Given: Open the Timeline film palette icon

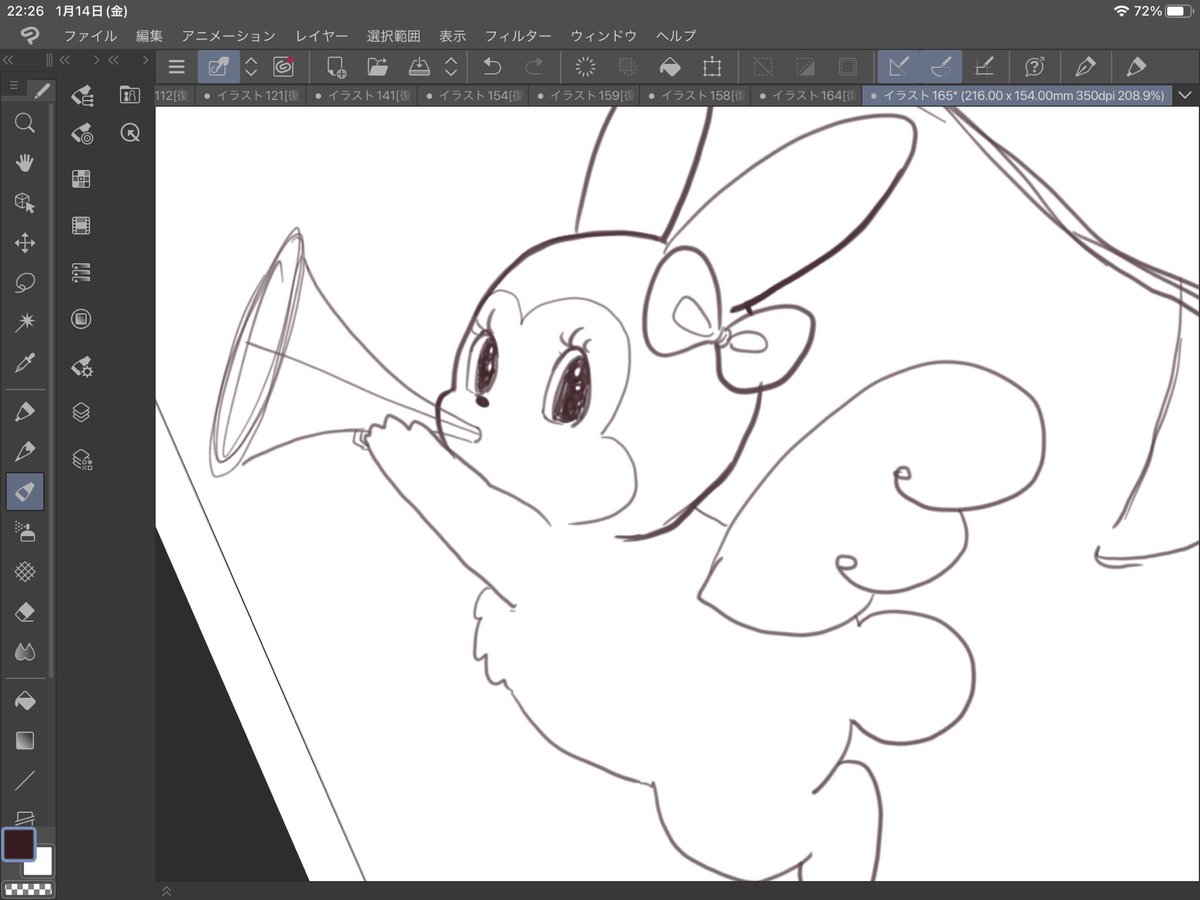Looking at the screenshot, I should (82, 226).
